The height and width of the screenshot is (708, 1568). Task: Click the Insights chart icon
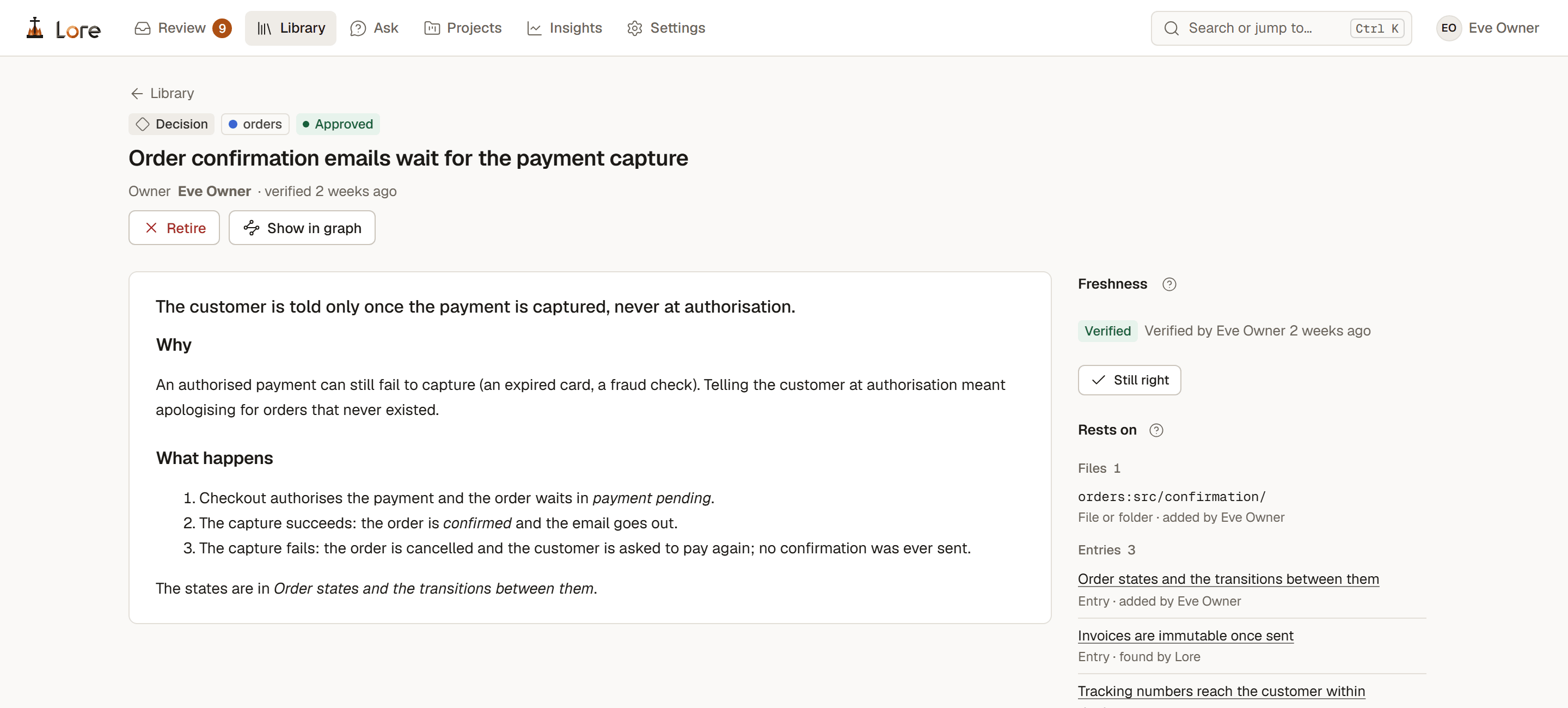[534, 28]
